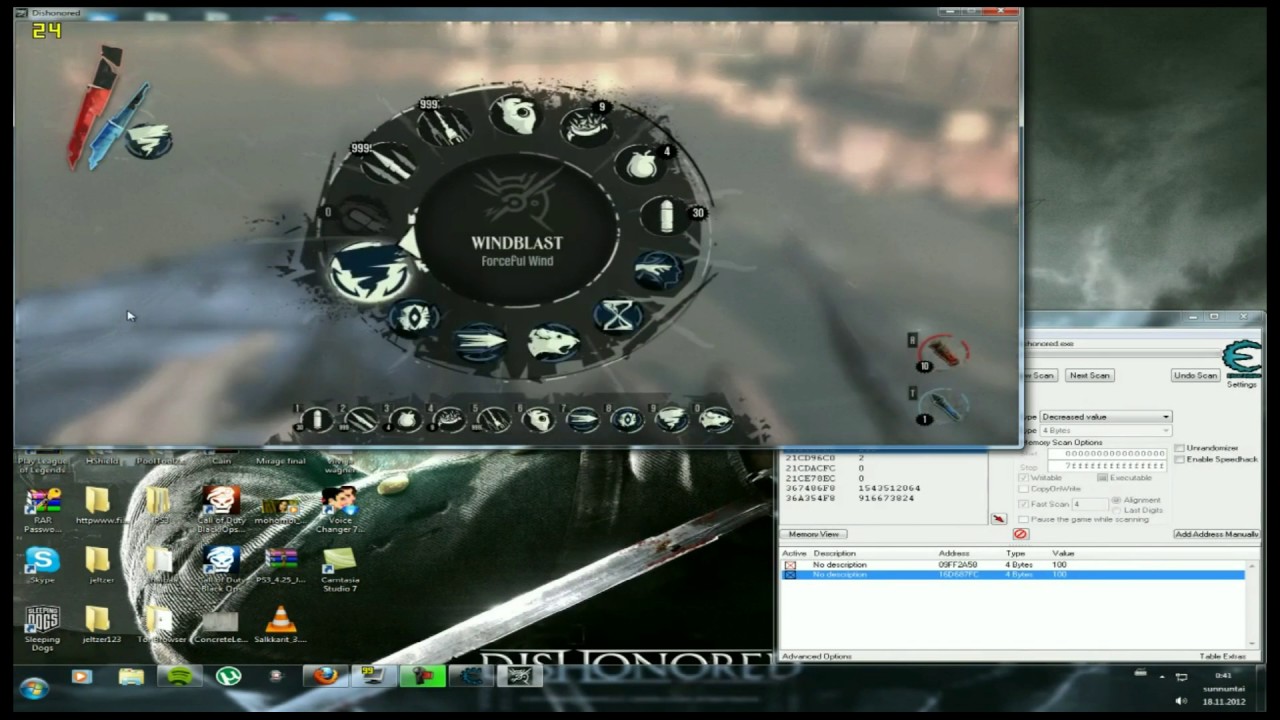The height and width of the screenshot is (720, 1280).
Task: Toggle the Writable checkbox
Action: point(1023,478)
